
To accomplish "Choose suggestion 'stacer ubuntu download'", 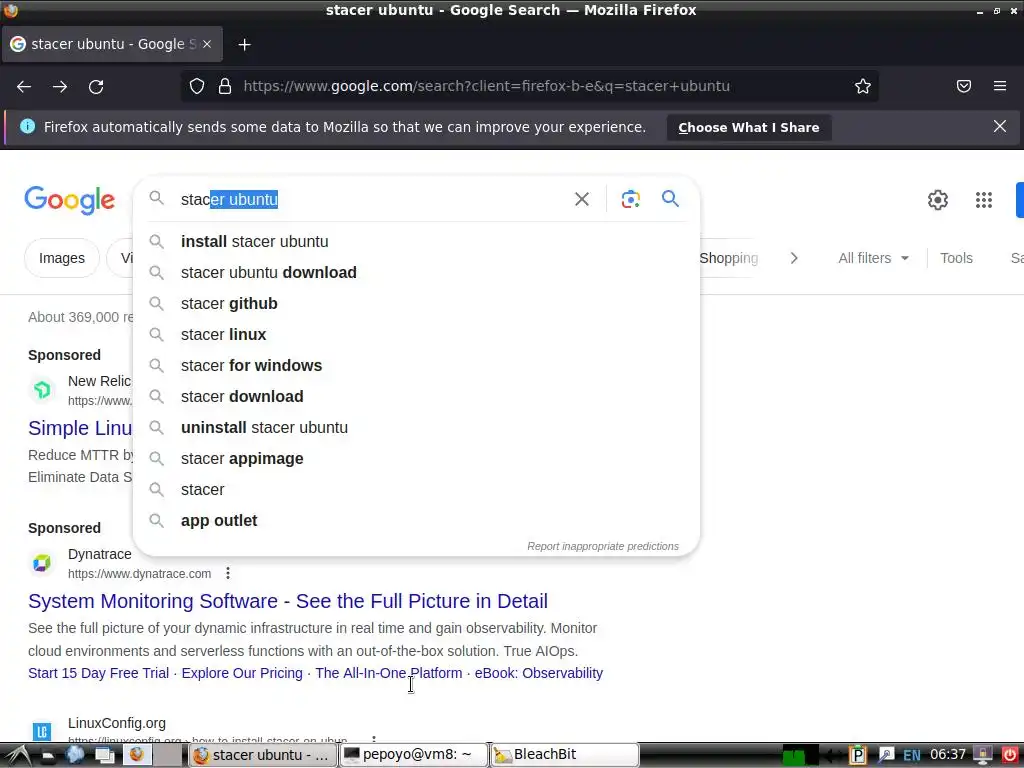I will click(416, 272).
